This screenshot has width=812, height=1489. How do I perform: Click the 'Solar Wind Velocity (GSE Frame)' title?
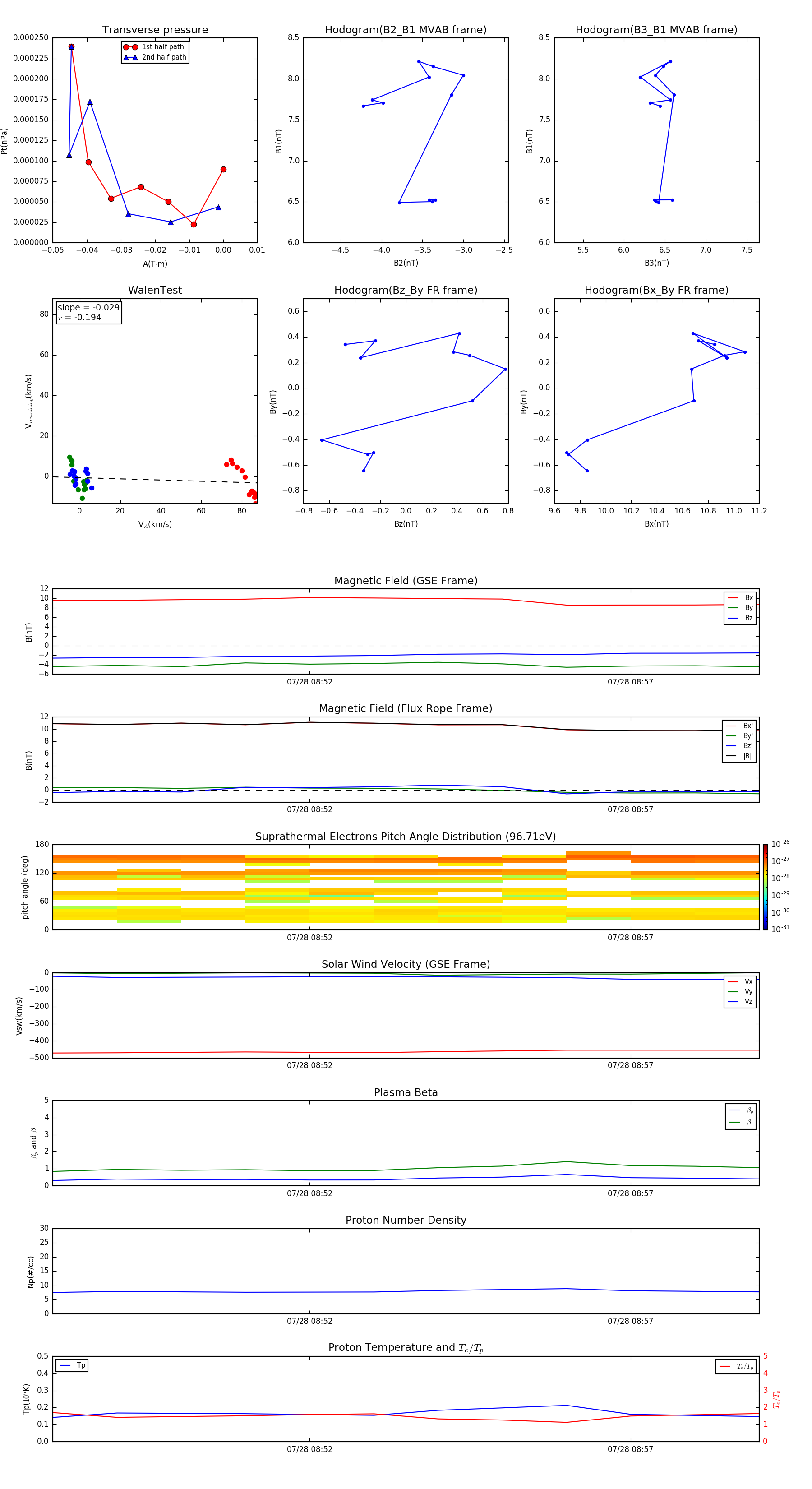click(x=406, y=964)
